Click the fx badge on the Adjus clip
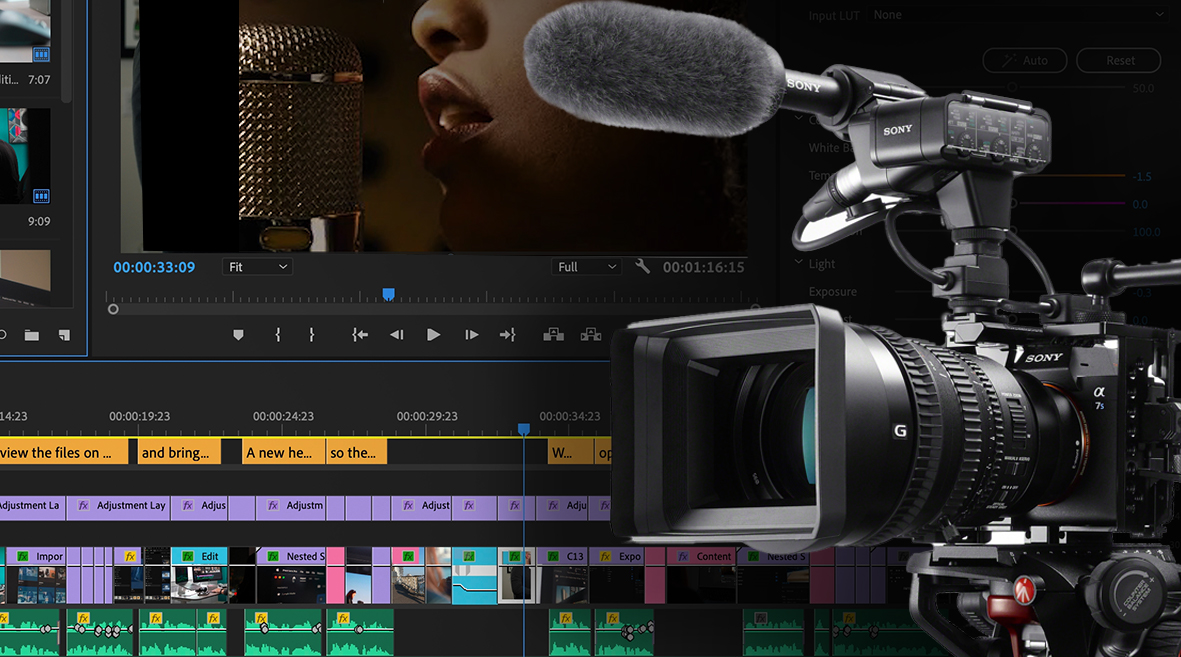The width and height of the screenshot is (1181, 657). point(188,506)
